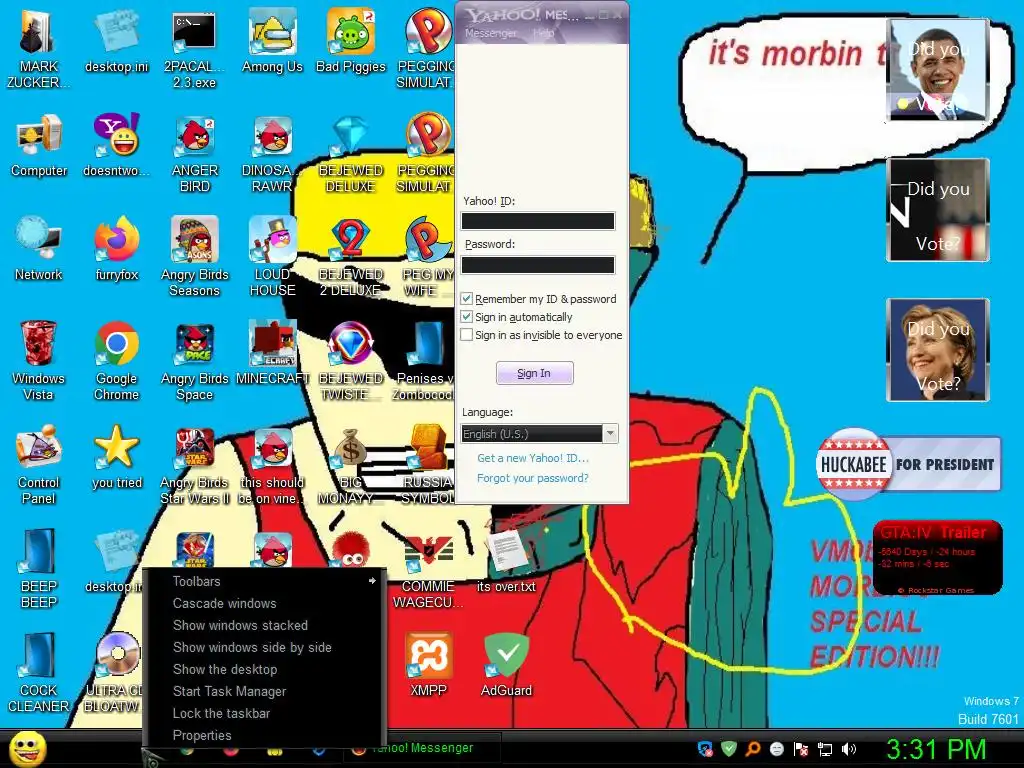Open the Network desktop icon
This screenshot has width=1024, height=768.
(39, 249)
